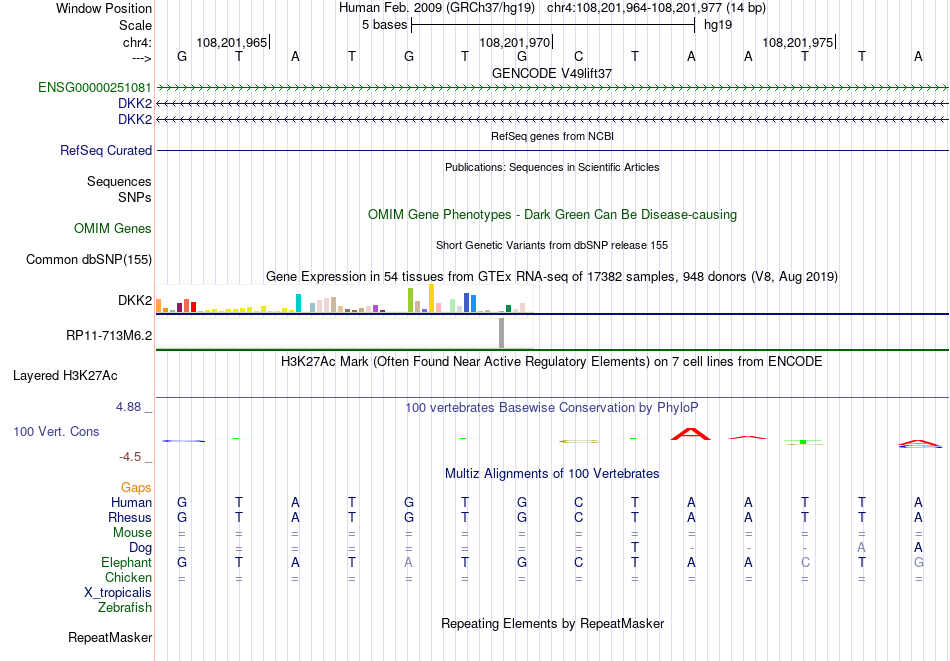Open the Layered H3K27Ac track label
950x661 pixels.
point(65,376)
